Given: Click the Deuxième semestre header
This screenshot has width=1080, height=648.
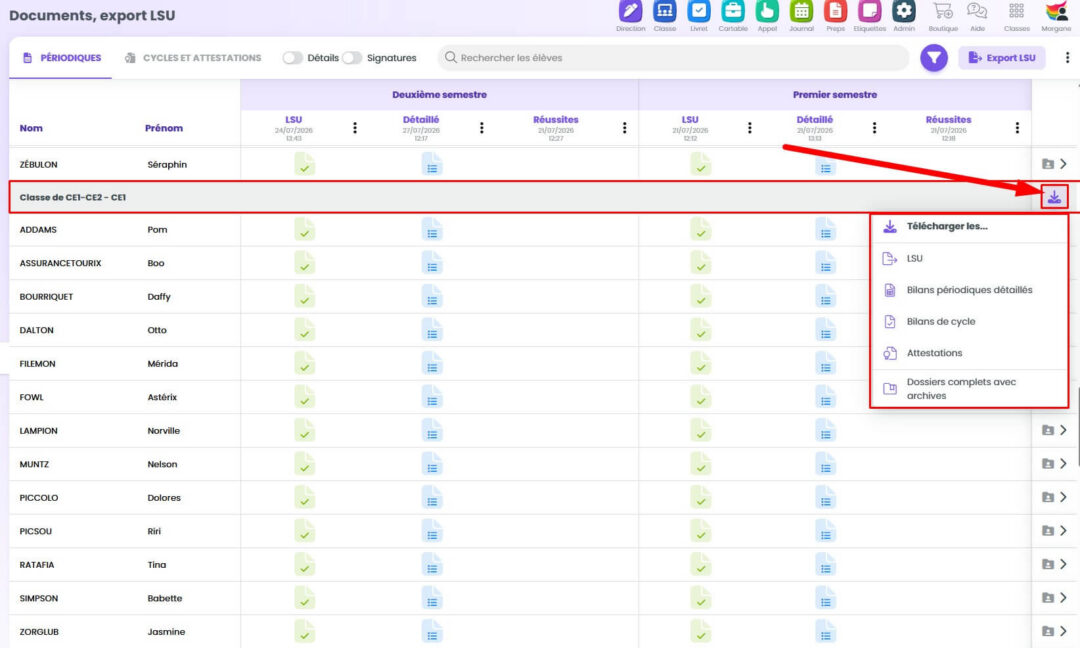Looking at the screenshot, I should click(x=439, y=95).
